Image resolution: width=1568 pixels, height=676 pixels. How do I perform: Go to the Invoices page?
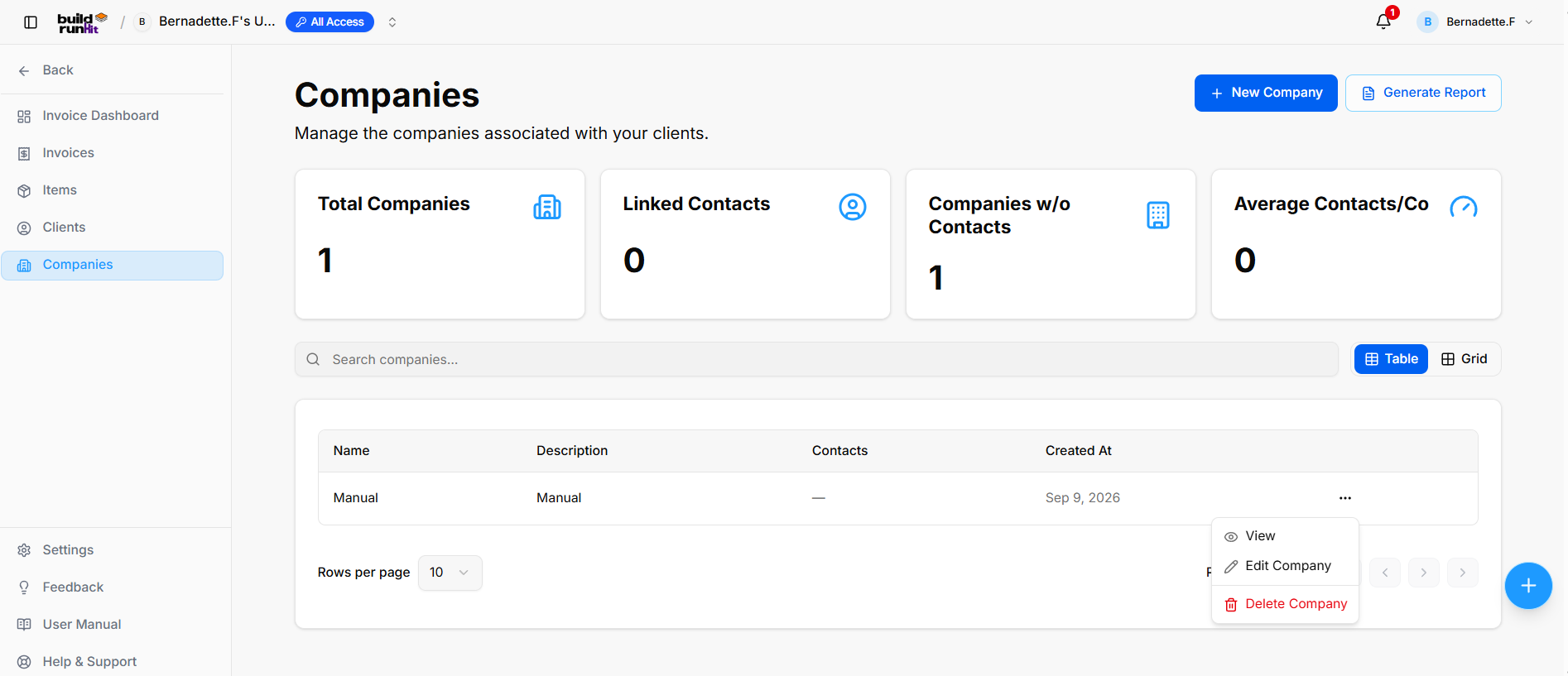[x=113, y=153]
